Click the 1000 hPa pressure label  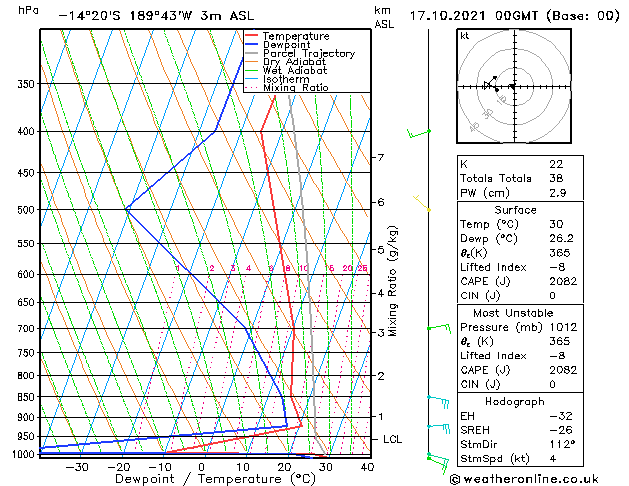[x=24, y=455]
